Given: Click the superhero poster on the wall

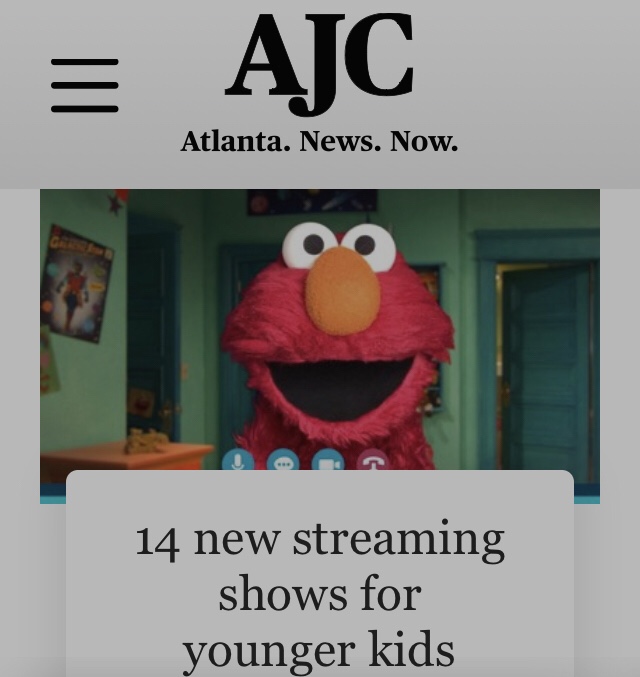Looking at the screenshot, I should click(76, 284).
